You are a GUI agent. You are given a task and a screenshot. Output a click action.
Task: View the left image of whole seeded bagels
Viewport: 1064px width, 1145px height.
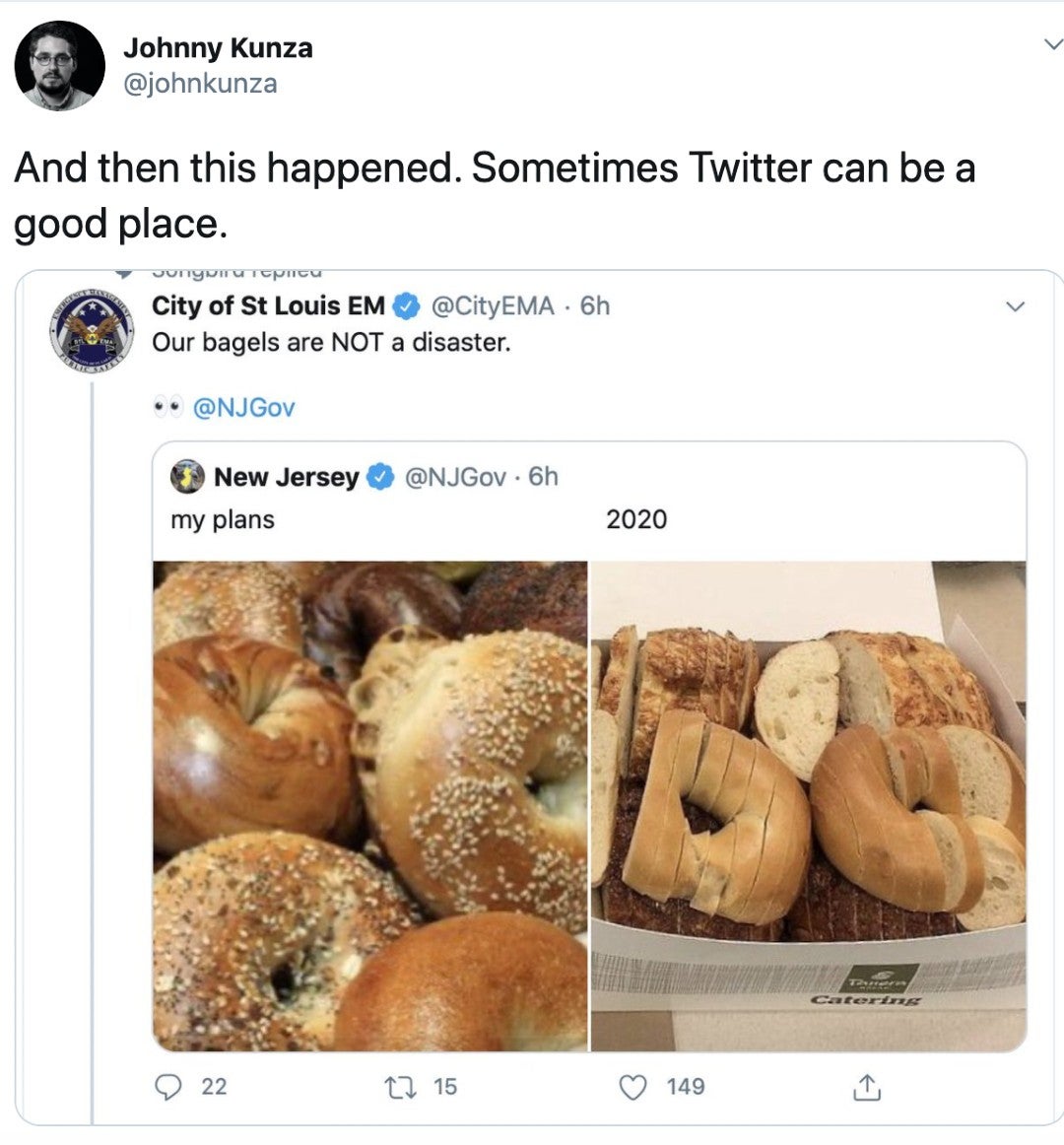tap(369, 806)
